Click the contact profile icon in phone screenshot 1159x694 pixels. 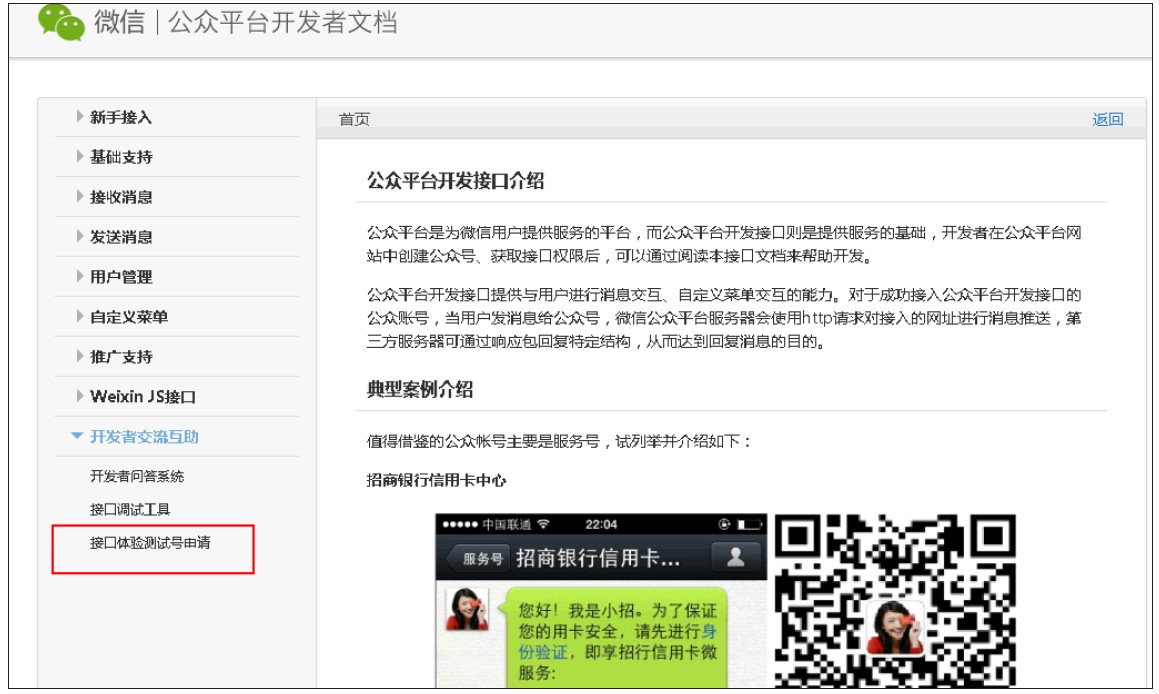point(735,557)
